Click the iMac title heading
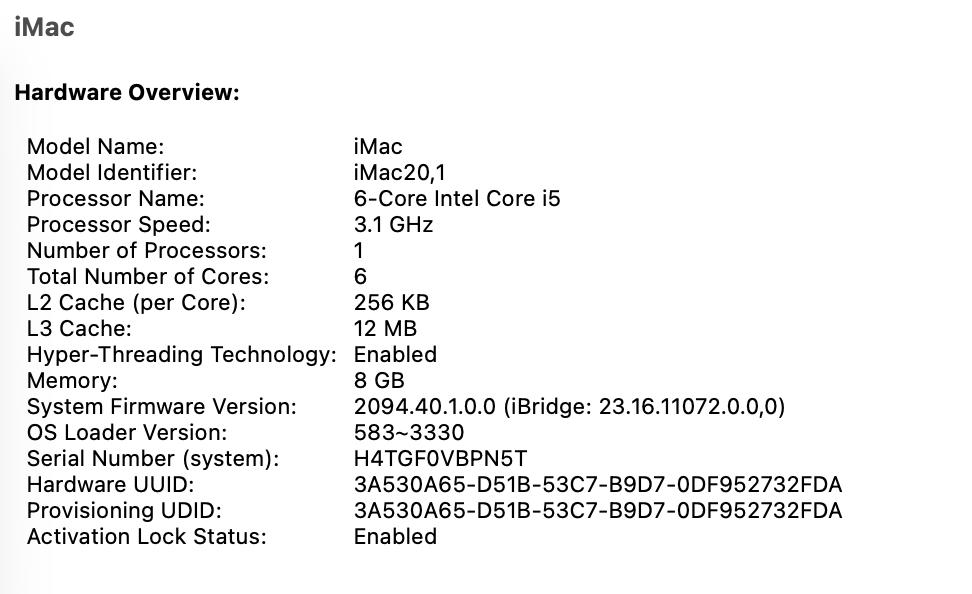 coord(44,27)
